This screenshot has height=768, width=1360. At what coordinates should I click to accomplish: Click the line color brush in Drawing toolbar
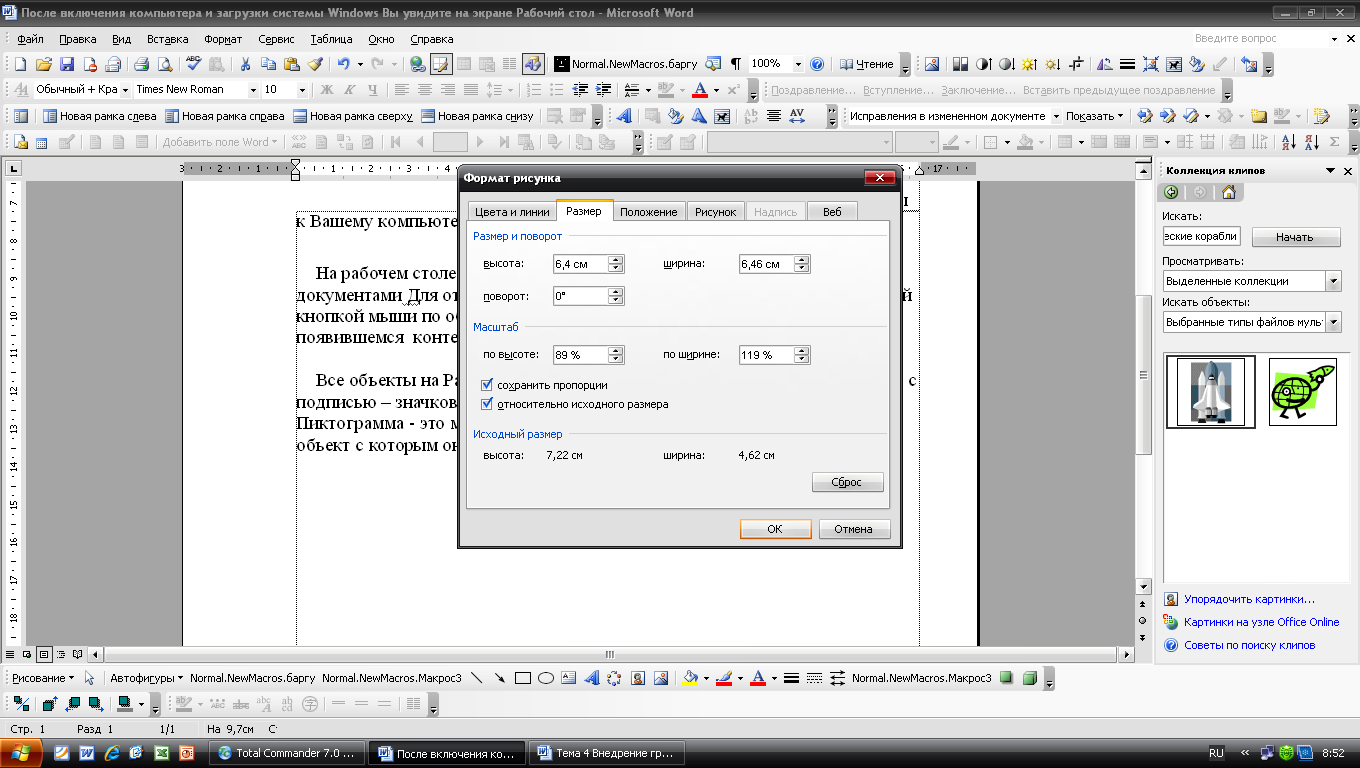coord(724,678)
